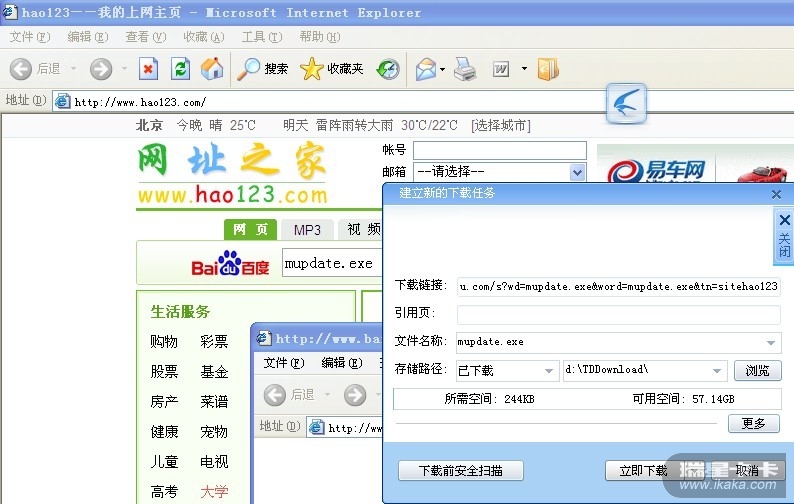Open back dropdown in the second IE window
The height and width of the screenshot is (504, 794).
(x=327, y=394)
